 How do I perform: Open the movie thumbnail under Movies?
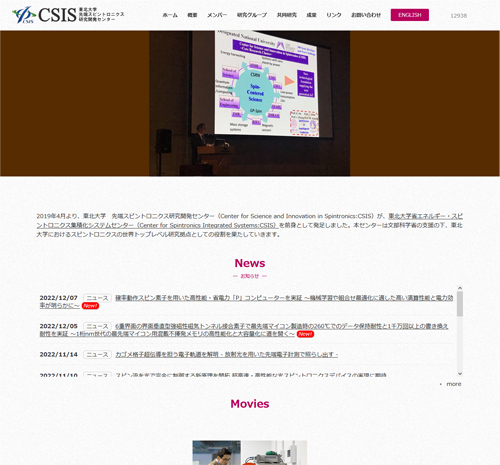pyautogui.click(x=250, y=453)
